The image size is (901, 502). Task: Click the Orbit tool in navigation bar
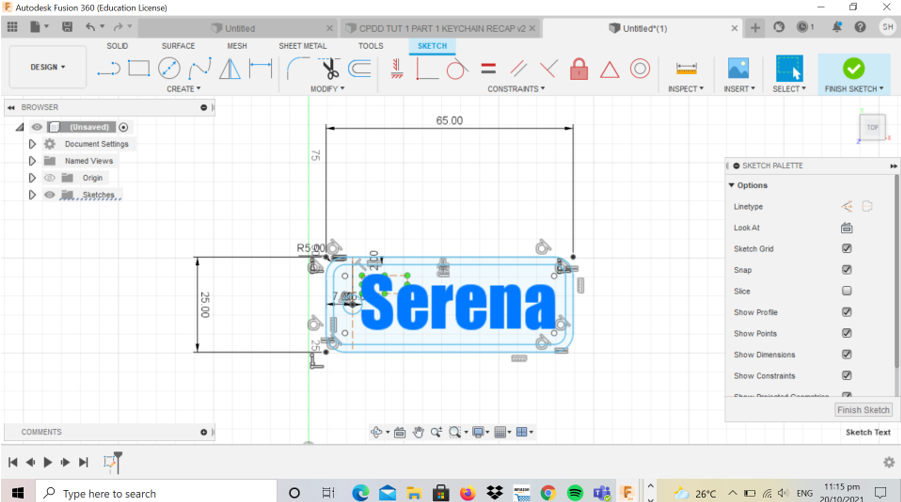376,432
